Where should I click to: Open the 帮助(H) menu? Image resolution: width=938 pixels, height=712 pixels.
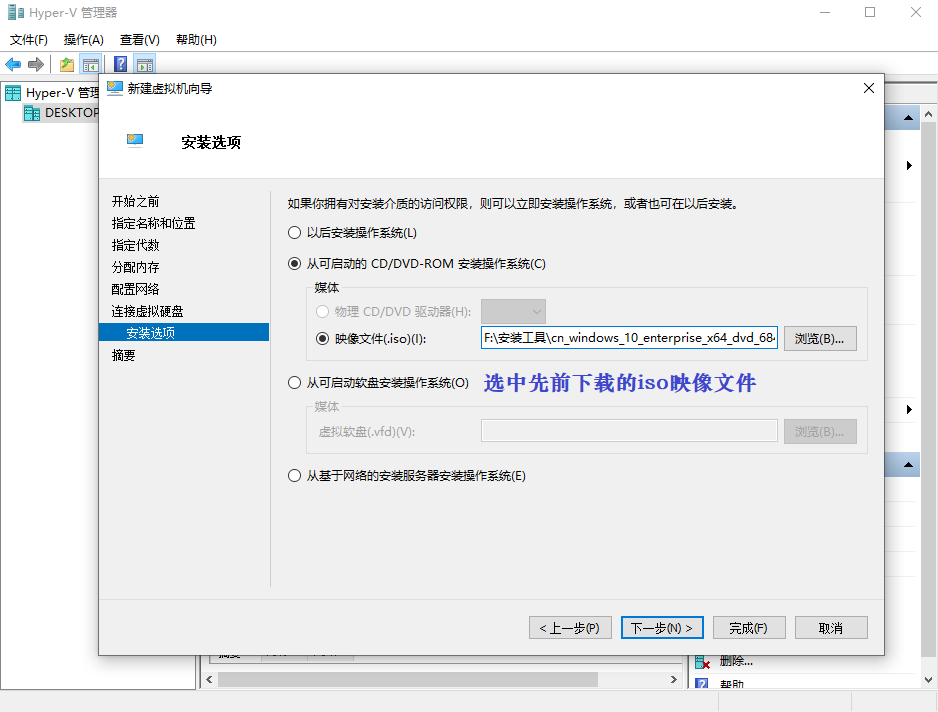tap(196, 39)
